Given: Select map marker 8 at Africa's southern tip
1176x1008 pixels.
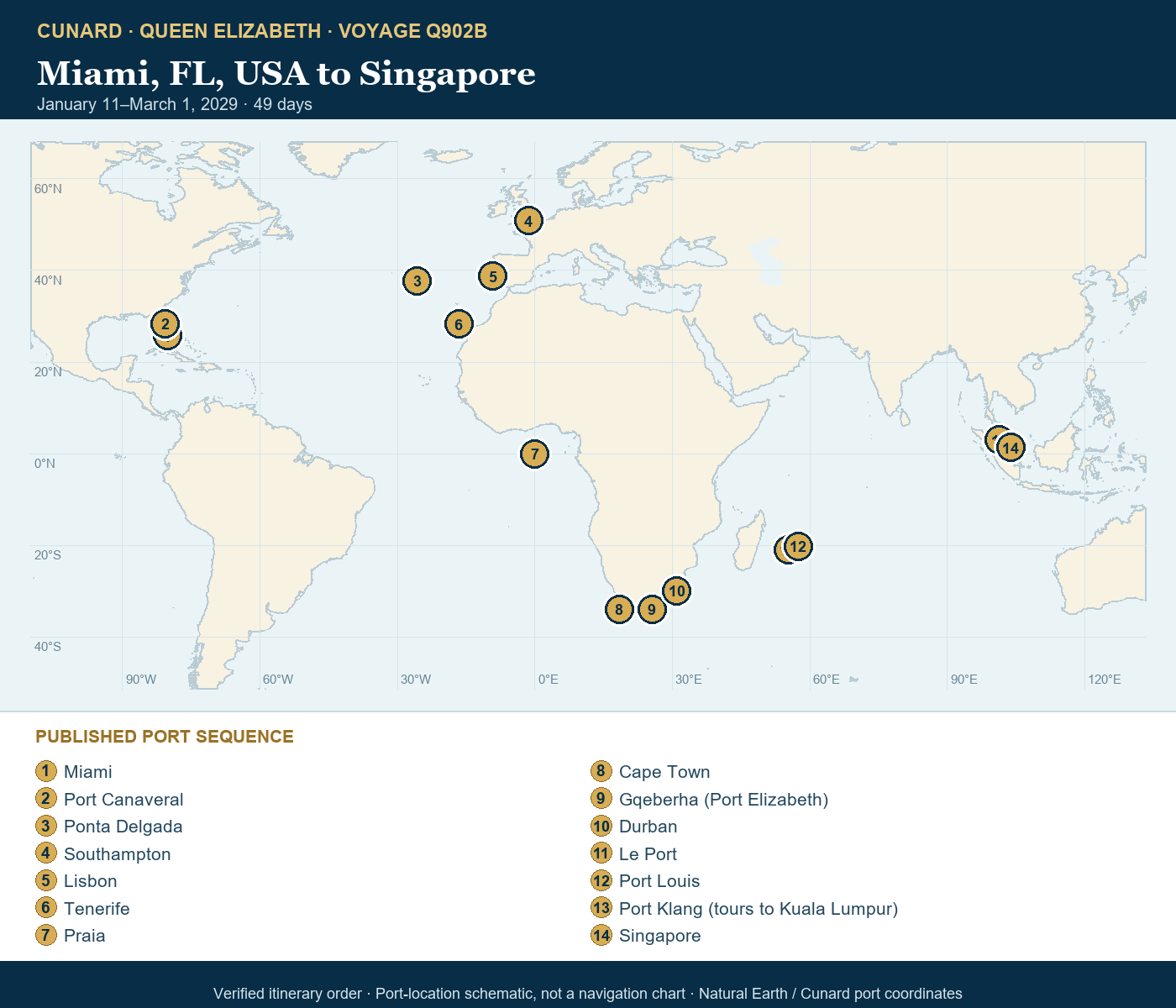Looking at the screenshot, I should [x=618, y=609].
